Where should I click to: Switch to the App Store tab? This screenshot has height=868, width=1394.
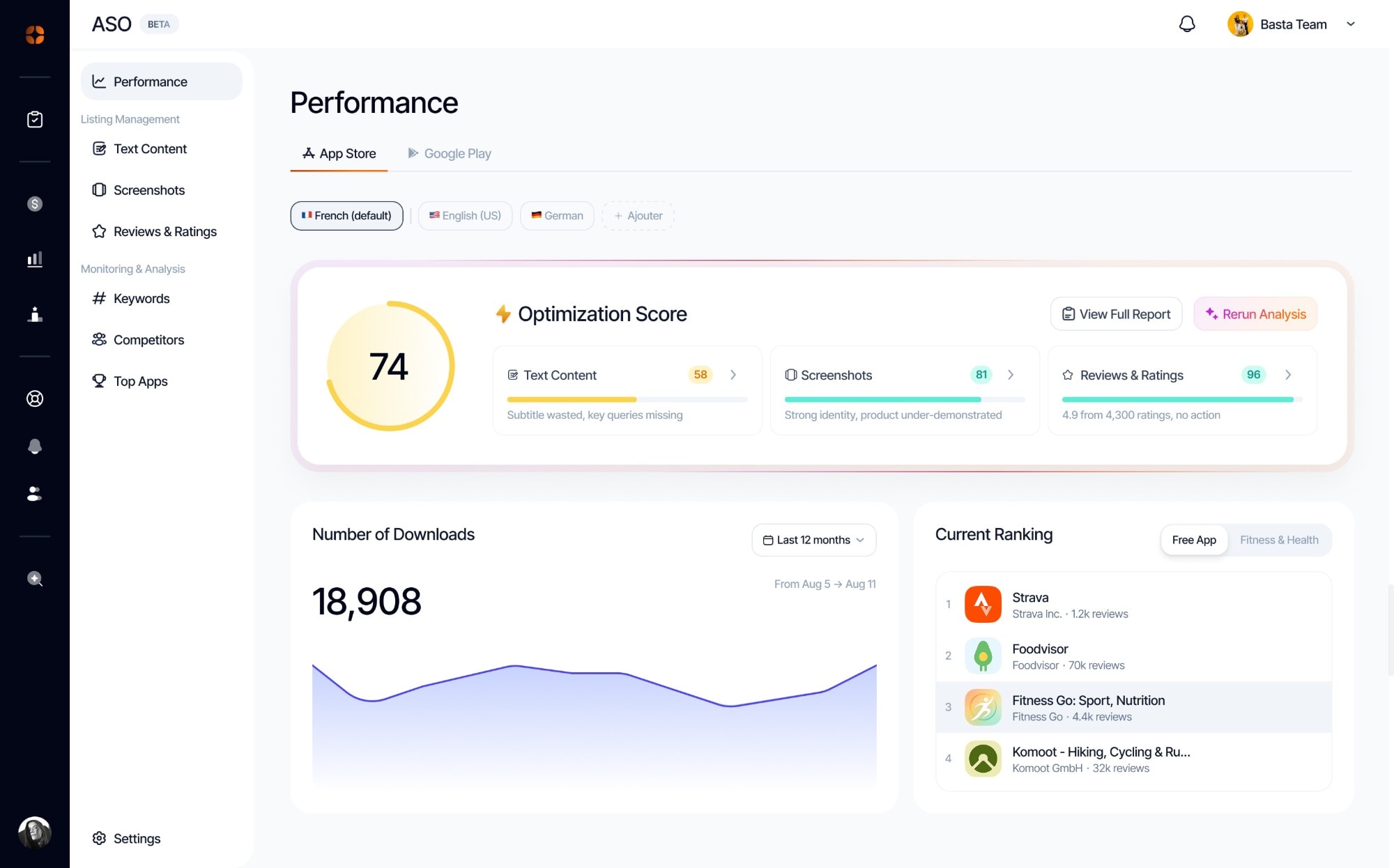click(339, 153)
